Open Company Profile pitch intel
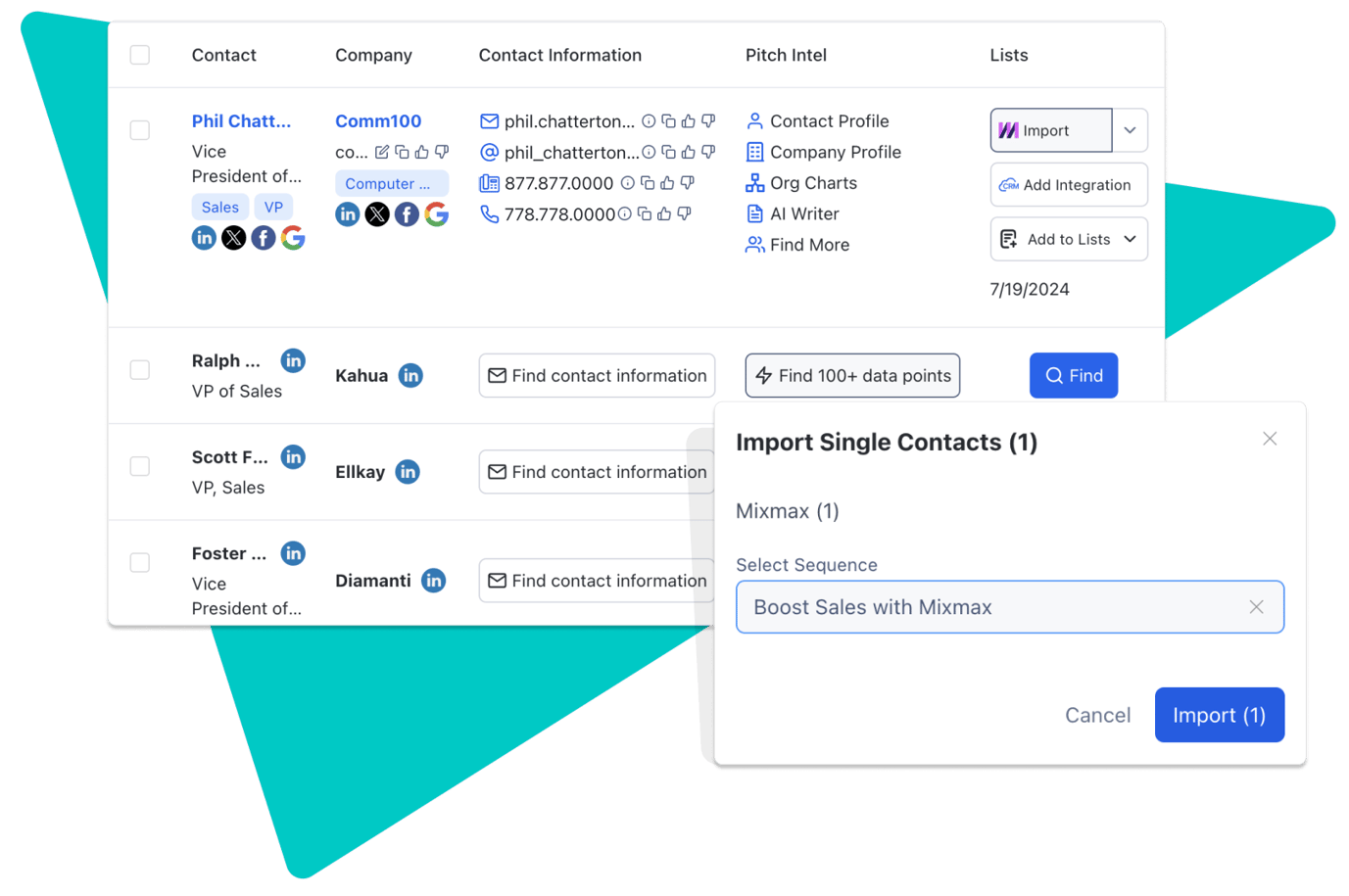 pos(823,152)
